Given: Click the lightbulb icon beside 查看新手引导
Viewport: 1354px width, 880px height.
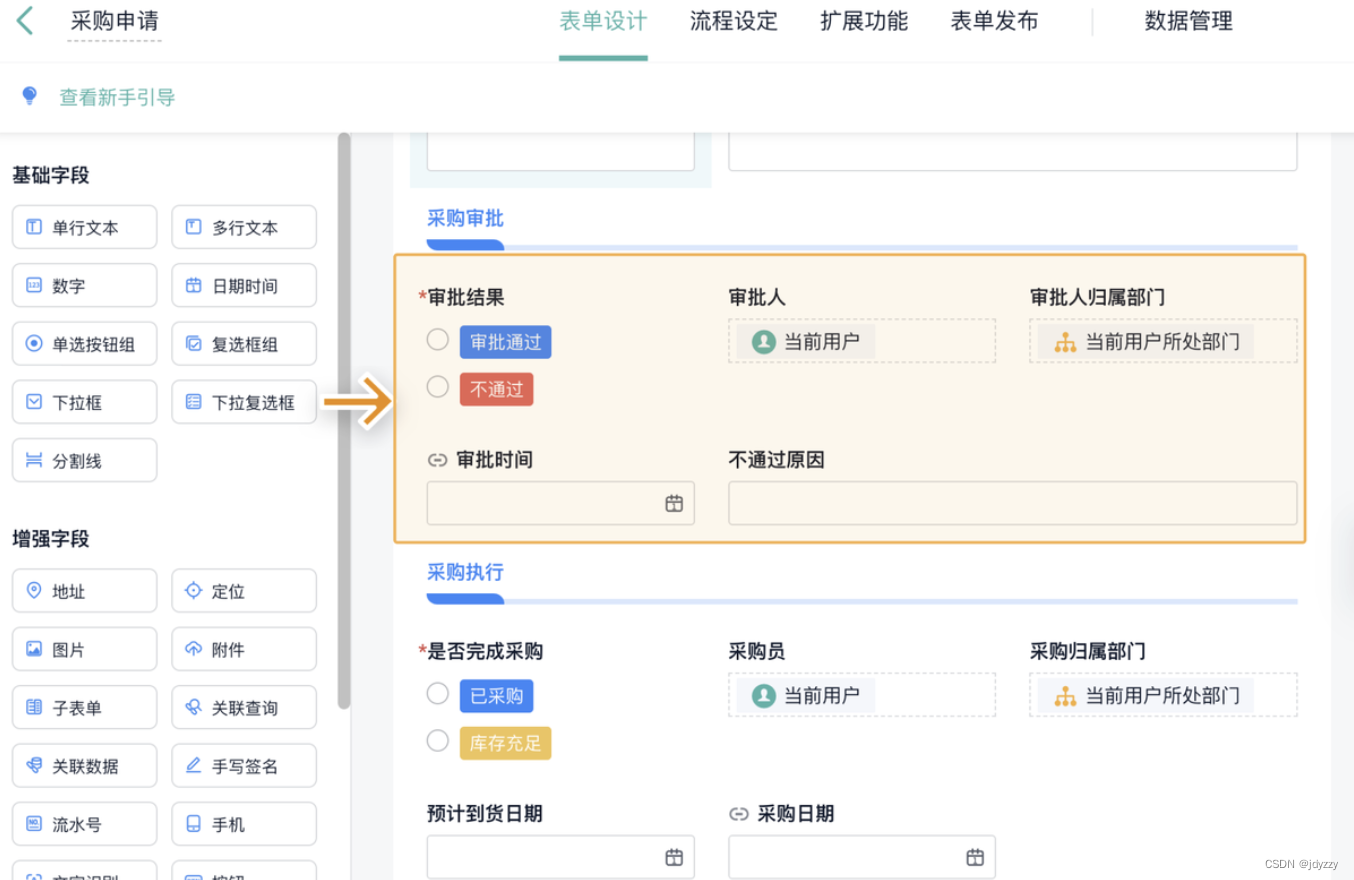Looking at the screenshot, I should (x=29, y=96).
